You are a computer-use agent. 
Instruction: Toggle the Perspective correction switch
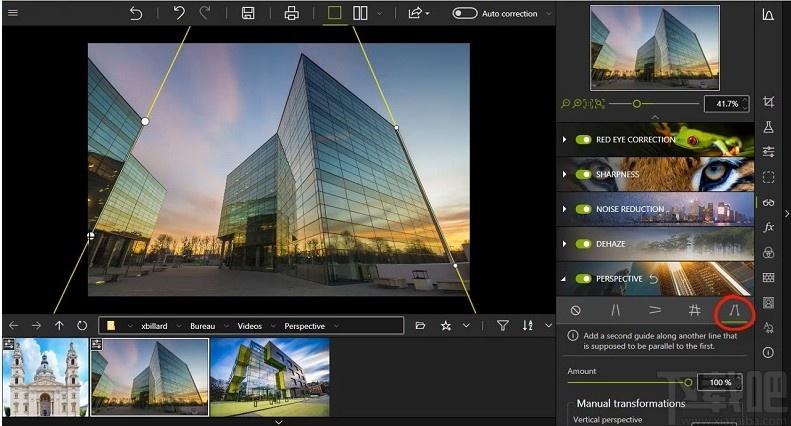tap(584, 279)
